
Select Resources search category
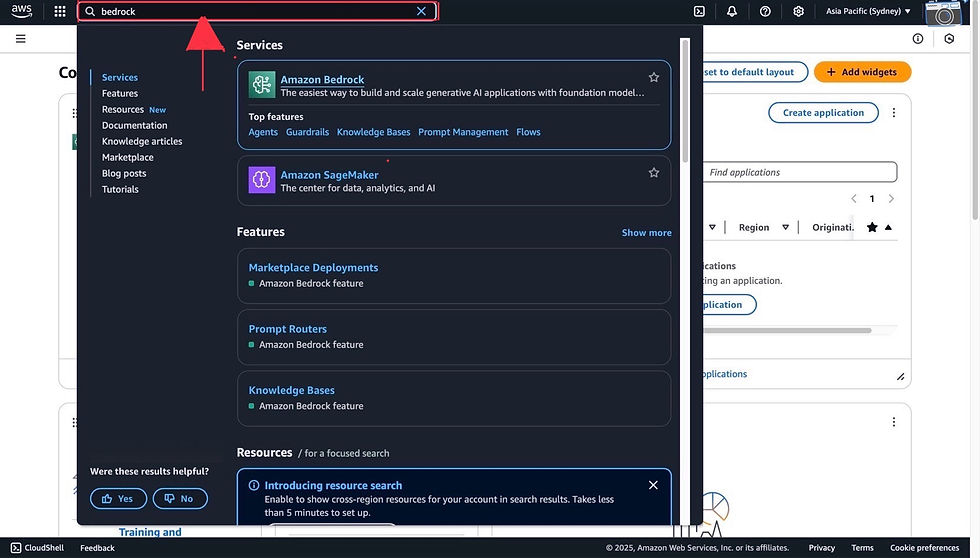click(x=123, y=109)
